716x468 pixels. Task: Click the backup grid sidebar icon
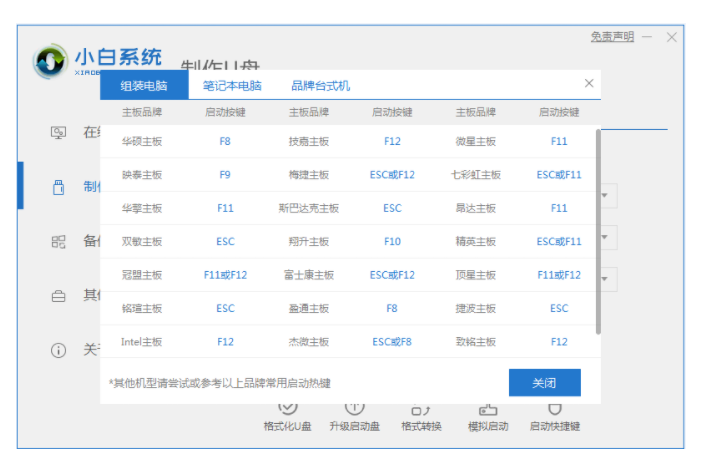click(x=59, y=241)
